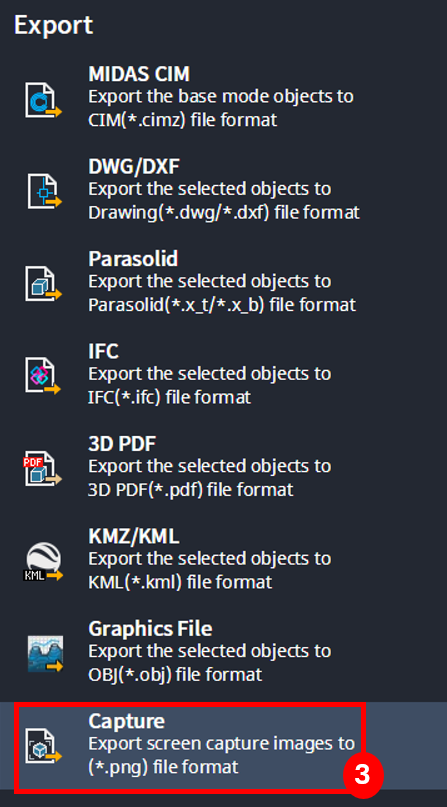Select the 3D PDF menu title

[x=122, y=444]
